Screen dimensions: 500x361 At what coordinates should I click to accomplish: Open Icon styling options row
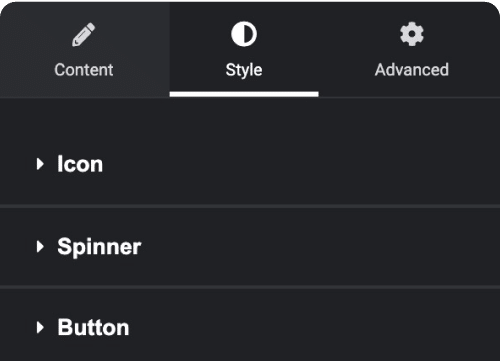pyautogui.click(x=250, y=164)
